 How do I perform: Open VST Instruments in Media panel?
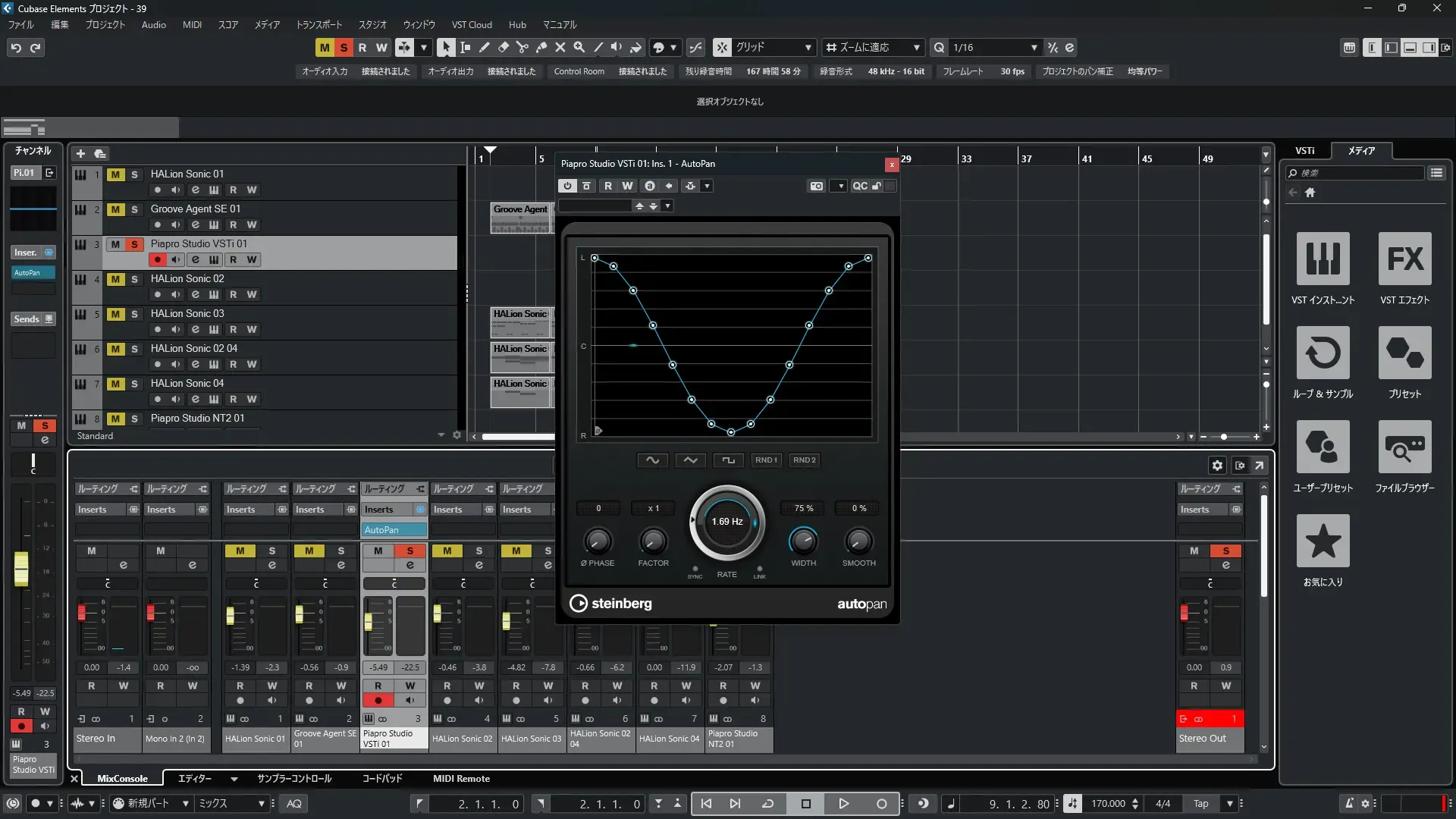(1323, 259)
